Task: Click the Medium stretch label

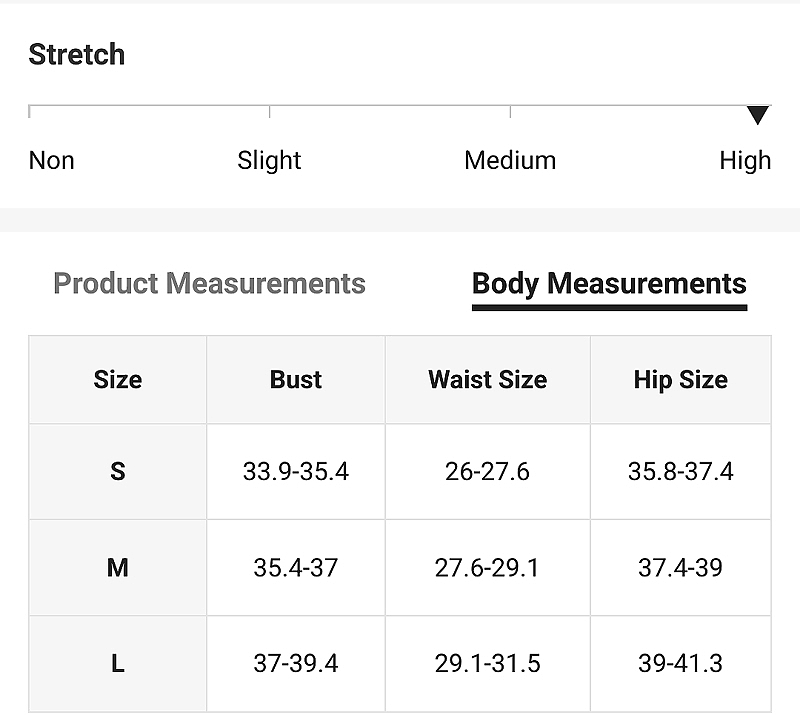Action: tap(510, 160)
